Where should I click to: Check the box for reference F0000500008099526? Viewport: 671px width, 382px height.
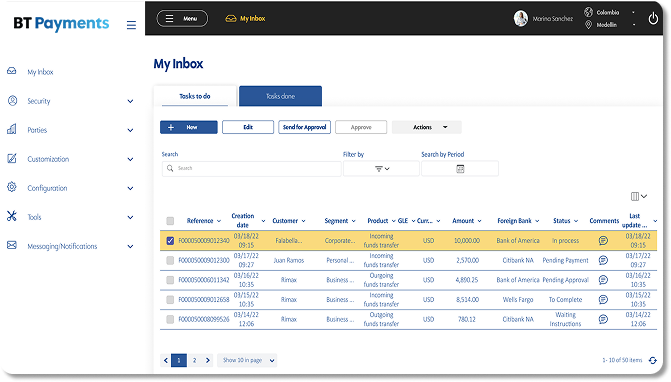coord(170,319)
